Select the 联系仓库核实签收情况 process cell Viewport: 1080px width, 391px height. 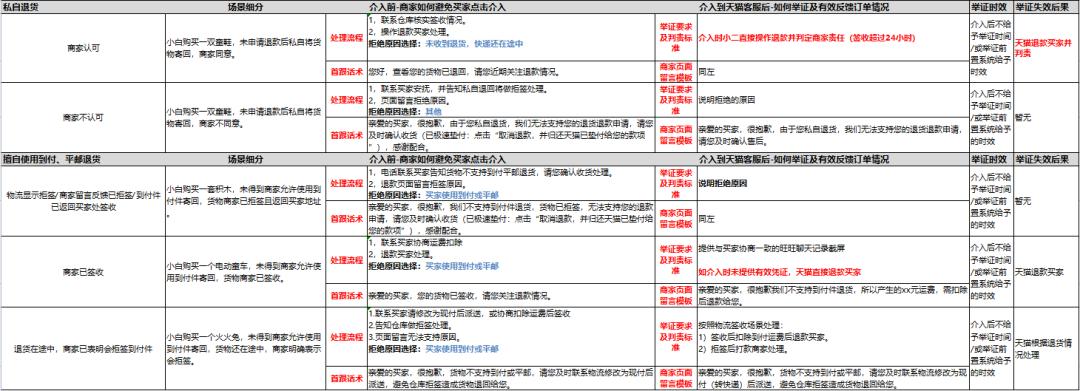(x=510, y=37)
